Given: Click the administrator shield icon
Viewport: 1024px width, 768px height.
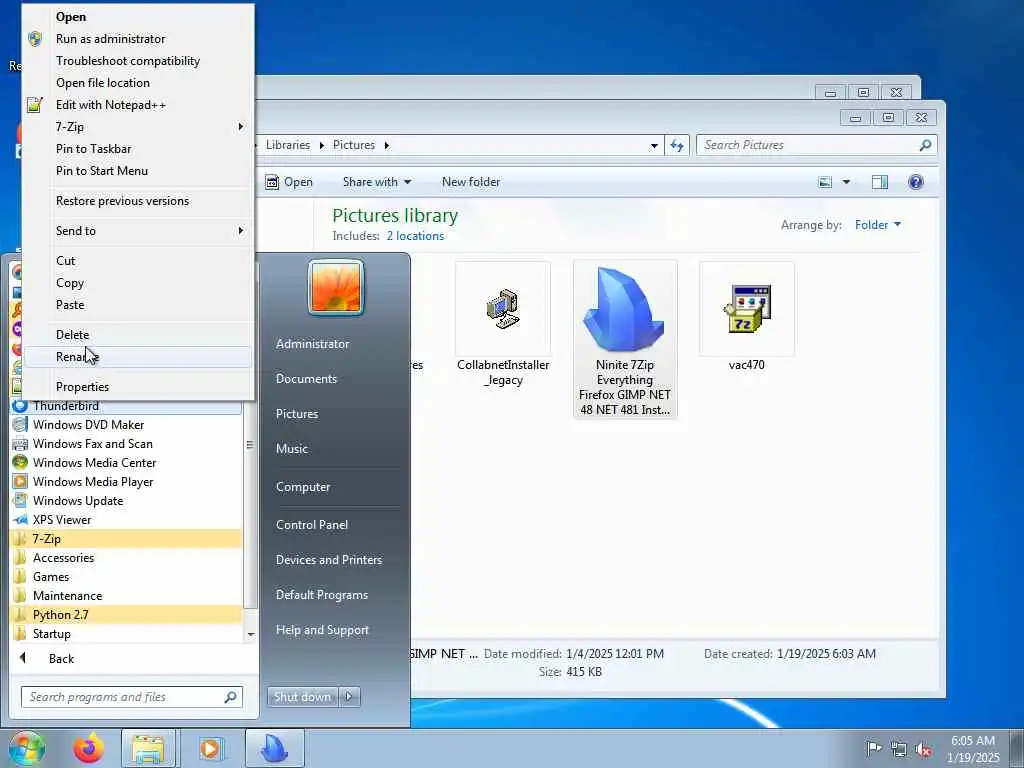Looking at the screenshot, I should (35, 39).
